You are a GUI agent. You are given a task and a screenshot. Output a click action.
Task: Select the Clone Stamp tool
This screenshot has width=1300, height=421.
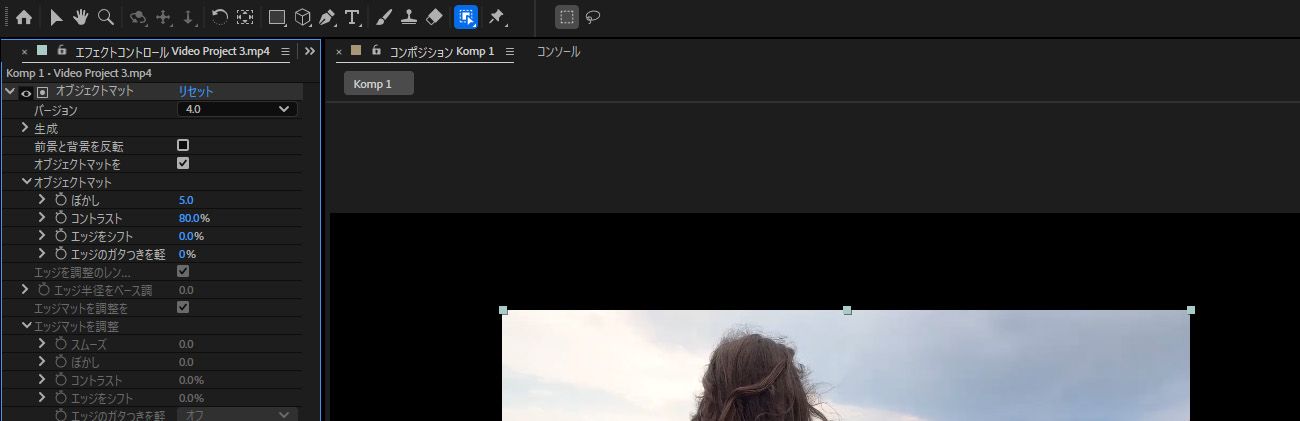tap(408, 17)
